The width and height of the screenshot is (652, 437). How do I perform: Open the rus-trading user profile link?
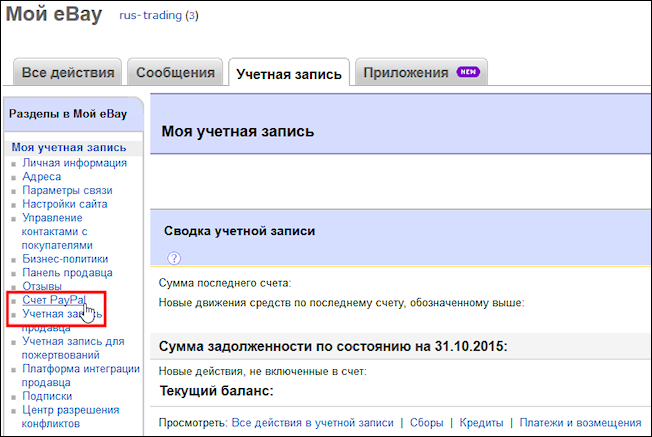[151, 15]
